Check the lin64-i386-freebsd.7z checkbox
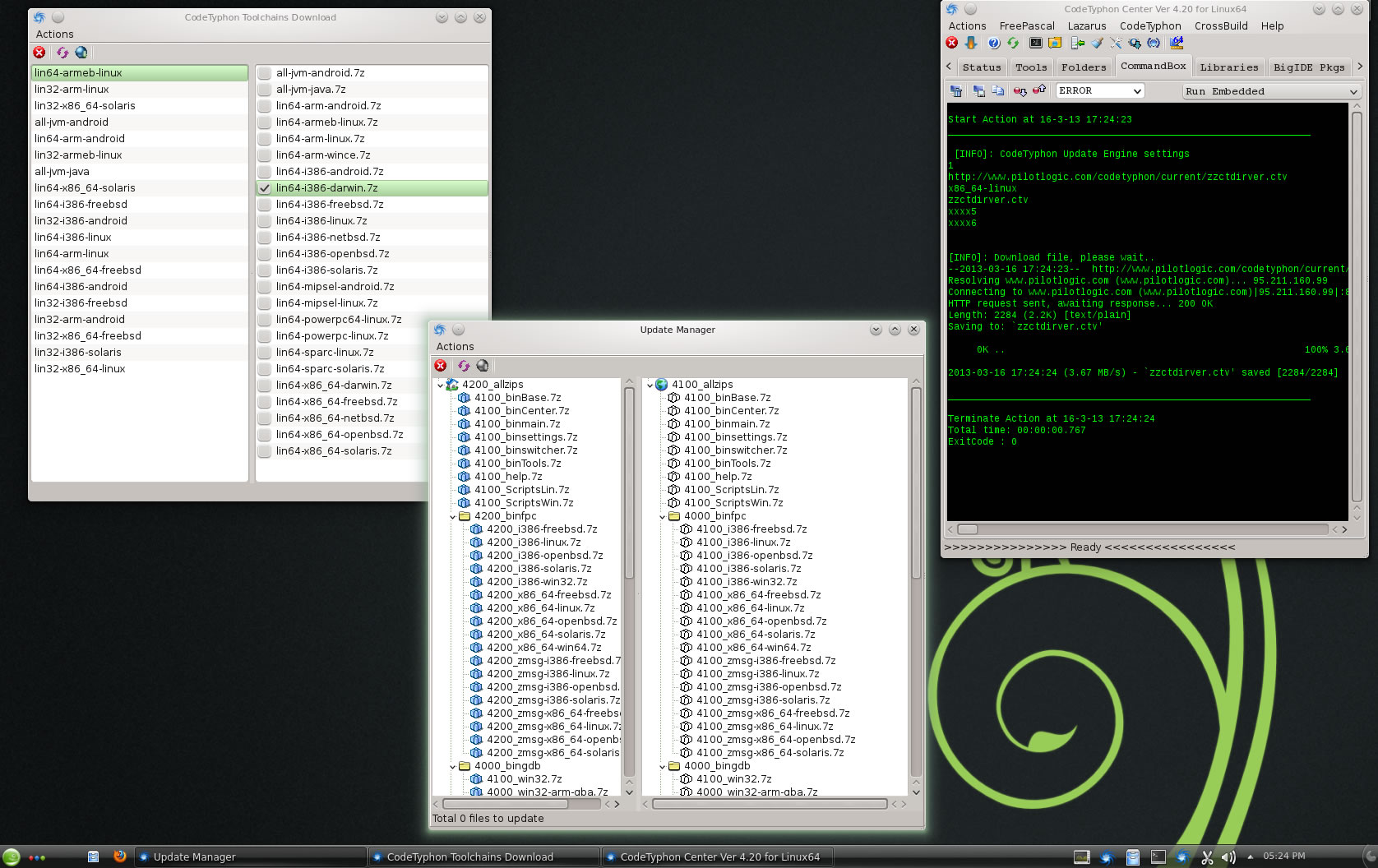 (x=265, y=205)
